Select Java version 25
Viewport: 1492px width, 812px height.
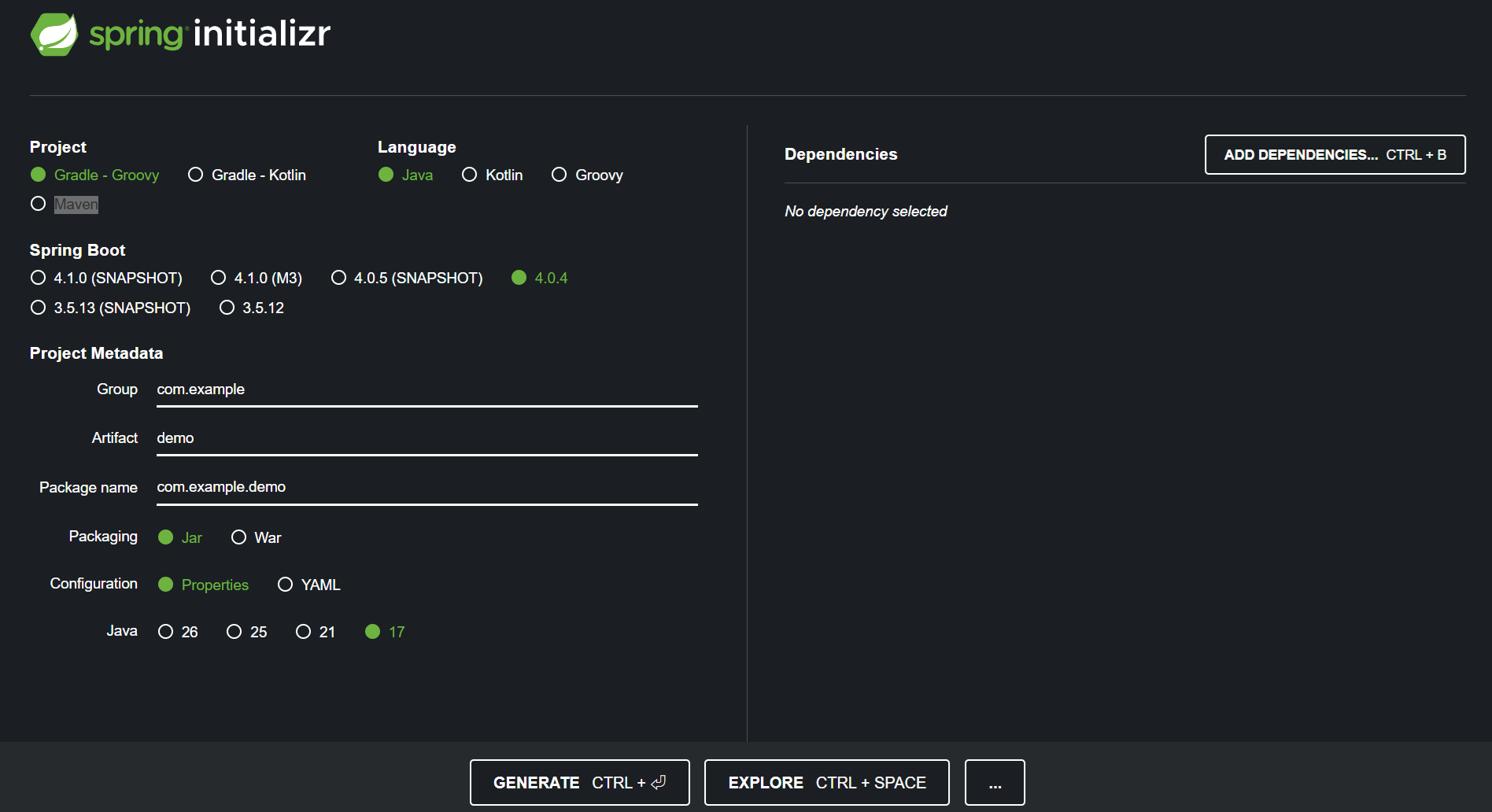pos(247,632)
